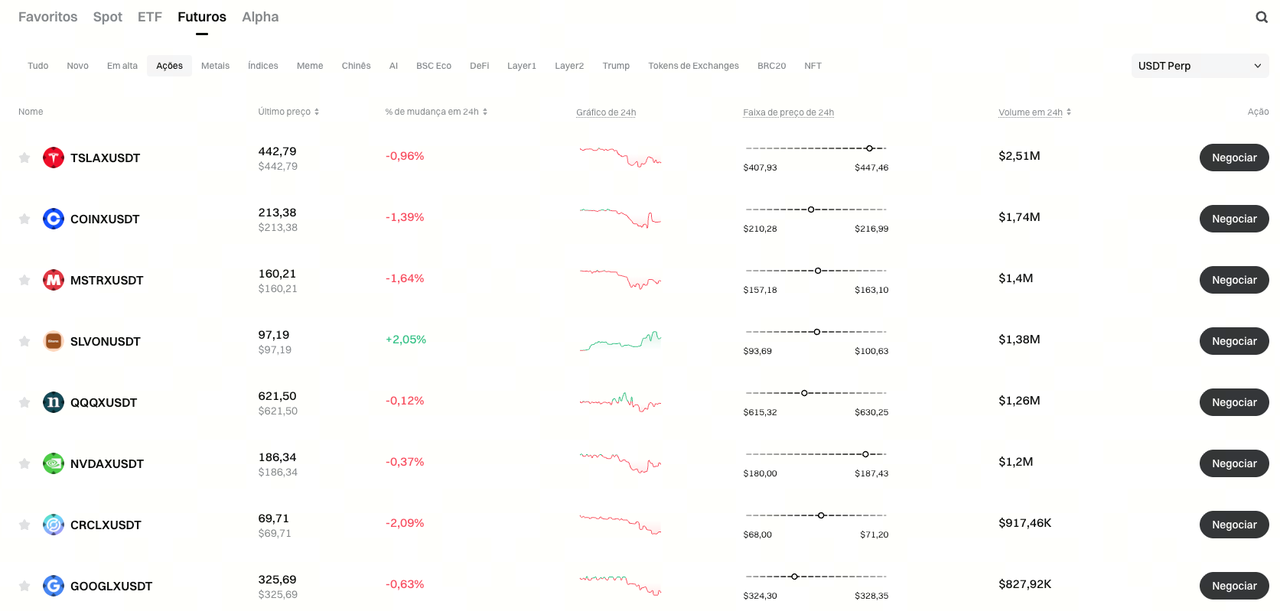Click Negociar button for COINXUSDT

coord(1234,219)
